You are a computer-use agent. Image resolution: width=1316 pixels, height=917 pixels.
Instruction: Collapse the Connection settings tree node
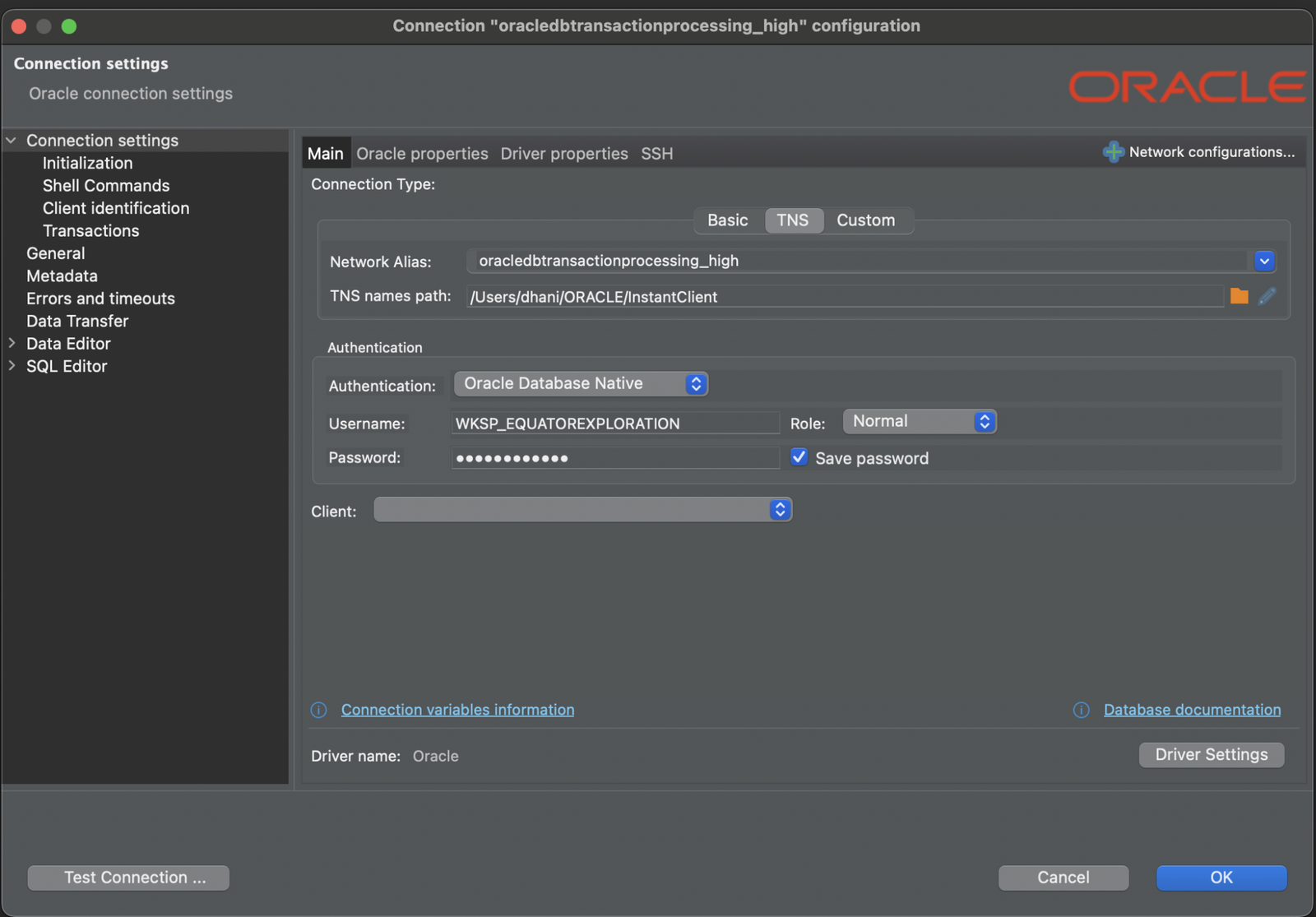[12, 141]
